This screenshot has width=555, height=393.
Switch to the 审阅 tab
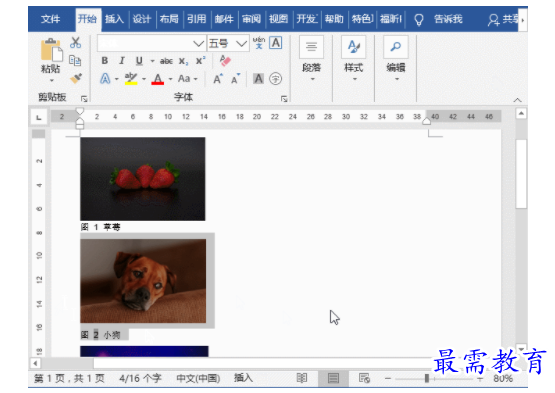[251, 19]
